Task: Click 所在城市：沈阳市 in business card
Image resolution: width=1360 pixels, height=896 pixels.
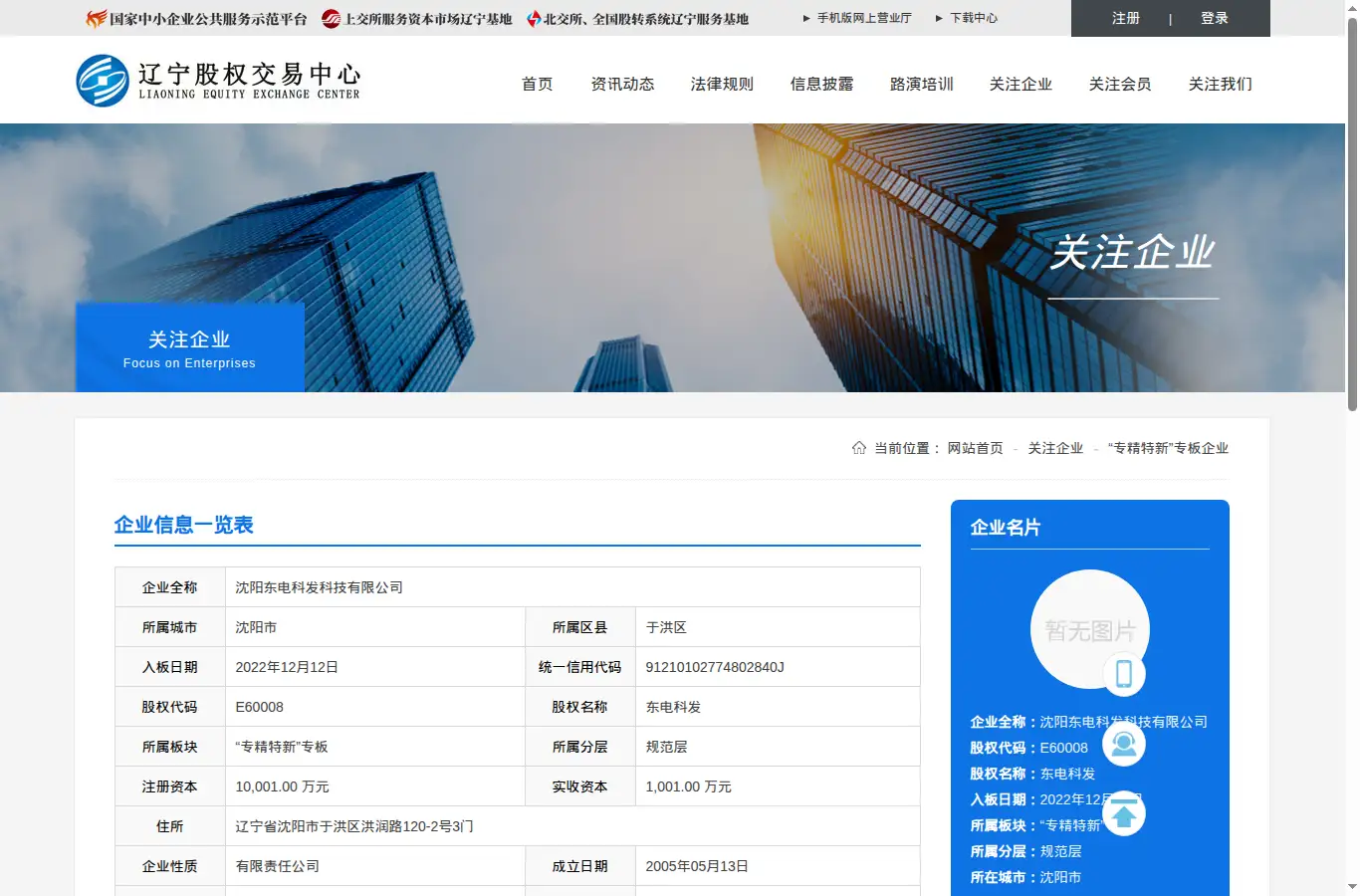Action: pos(1026,877)
